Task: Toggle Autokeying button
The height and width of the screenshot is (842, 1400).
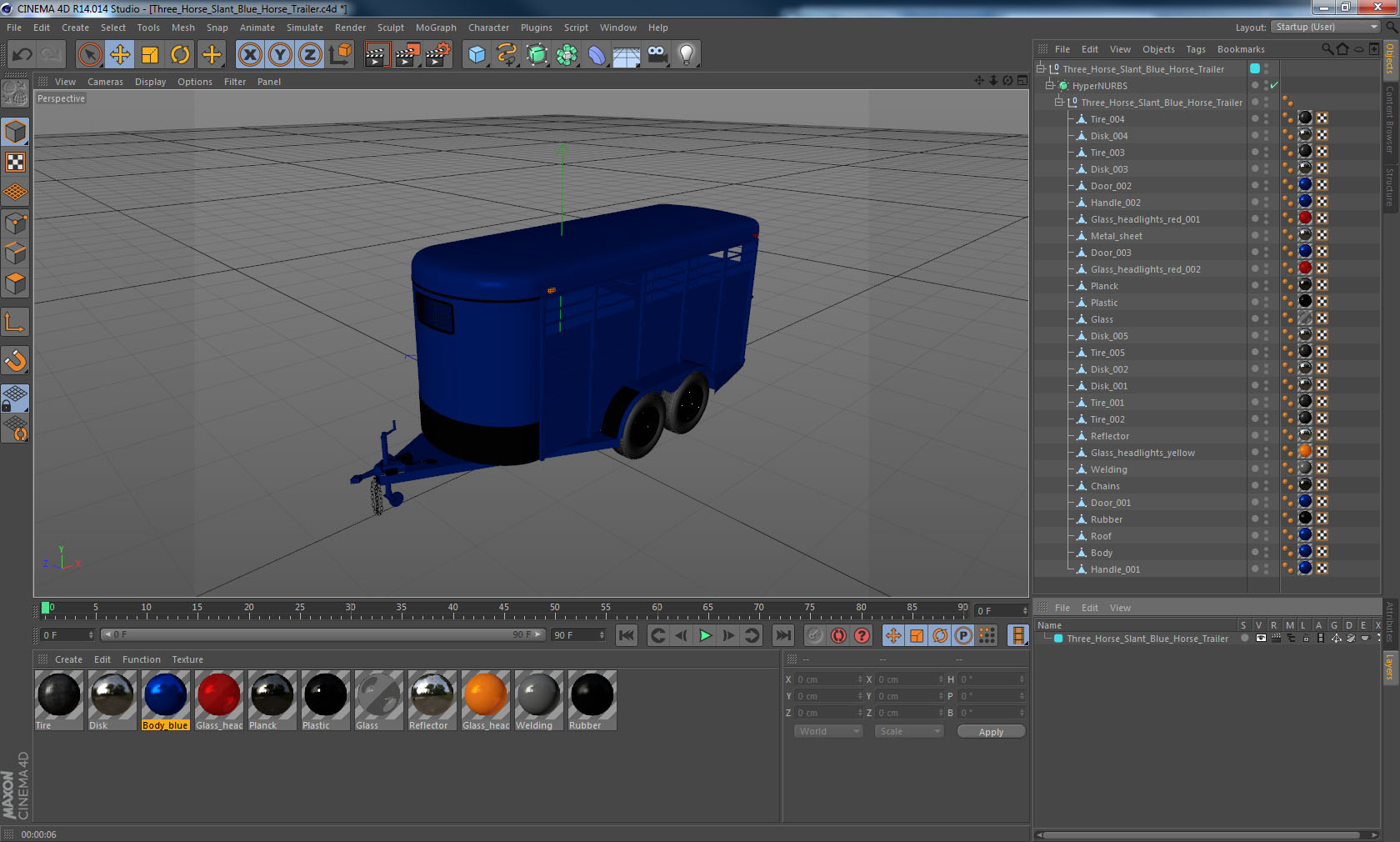Action: pyautogui.click(x=838, y=635)
